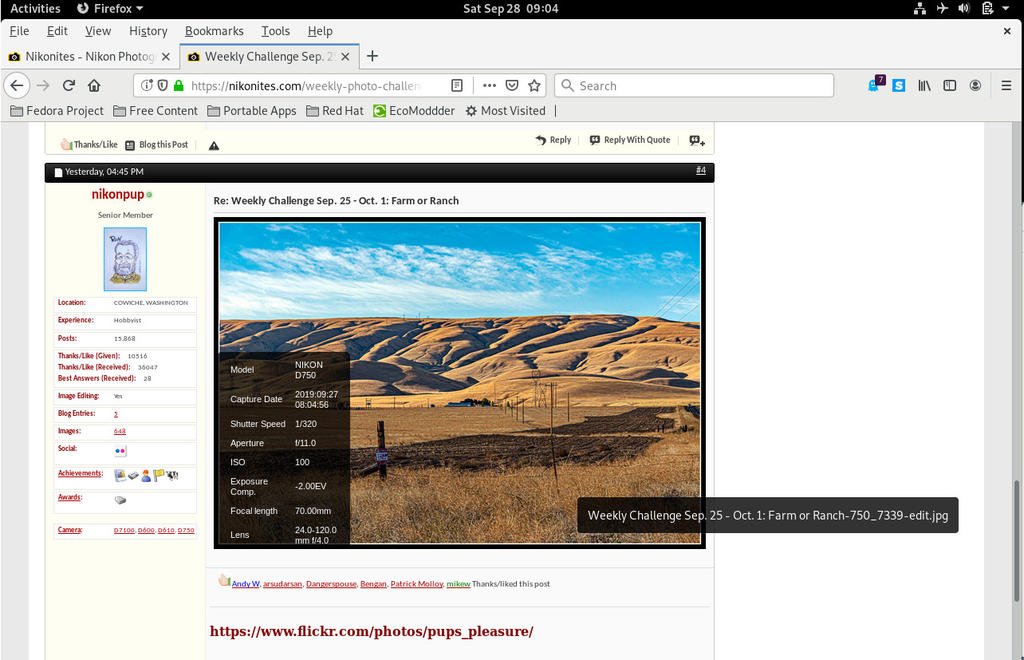The height and width of the screenshot is (660, 1024).
Task: Bookmark this page with the star icon
Action: (534, 86)
